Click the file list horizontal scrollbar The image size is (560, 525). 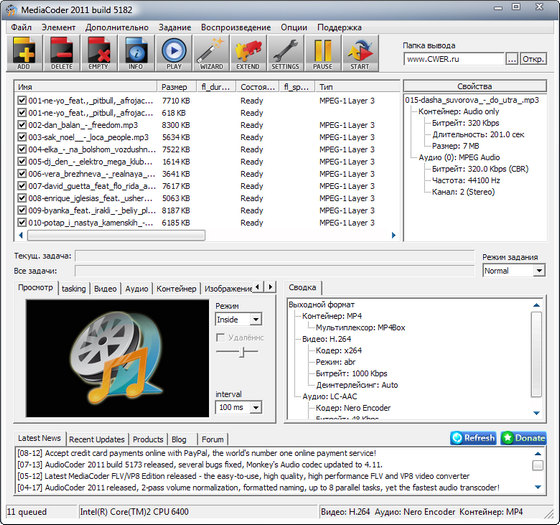[x=116, y=235]
